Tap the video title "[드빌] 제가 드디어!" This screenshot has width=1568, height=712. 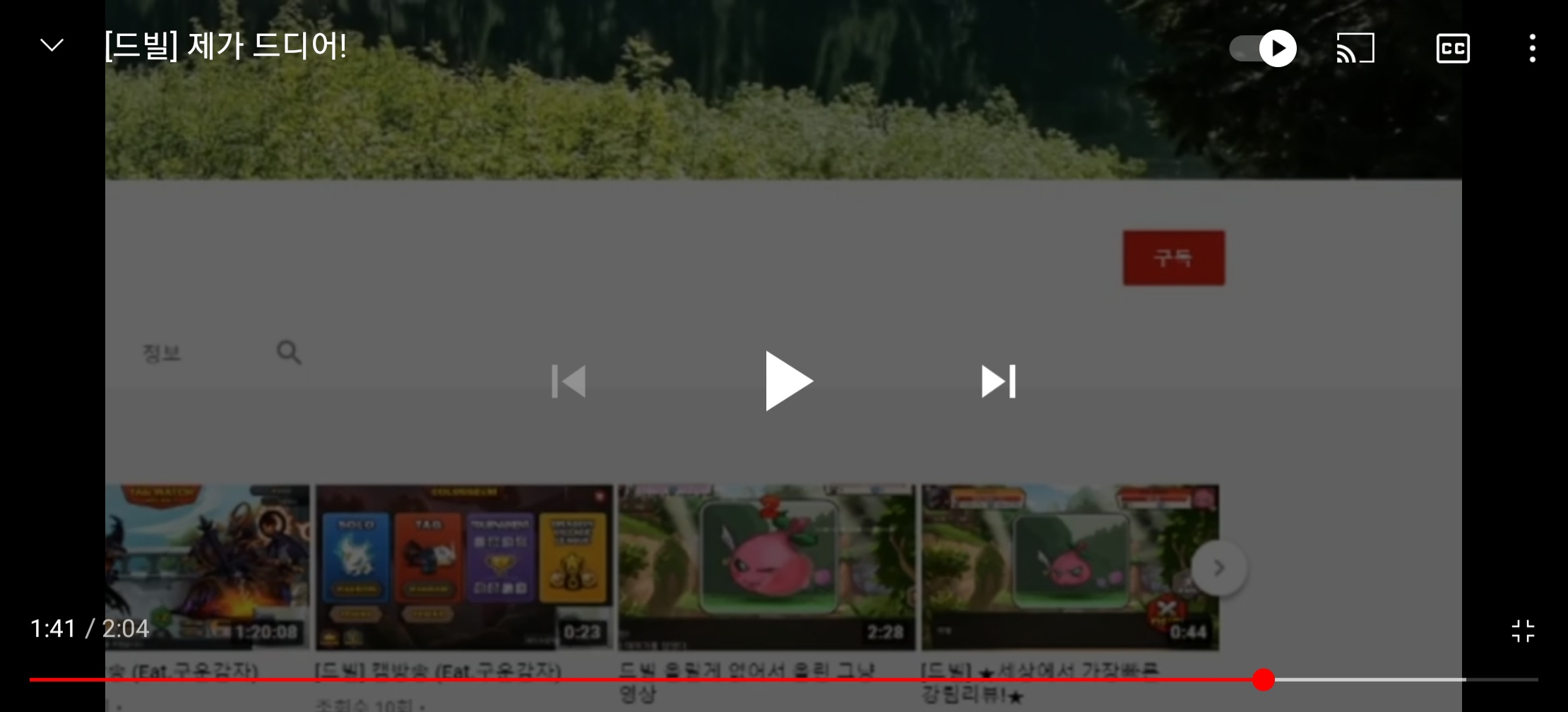225,46
